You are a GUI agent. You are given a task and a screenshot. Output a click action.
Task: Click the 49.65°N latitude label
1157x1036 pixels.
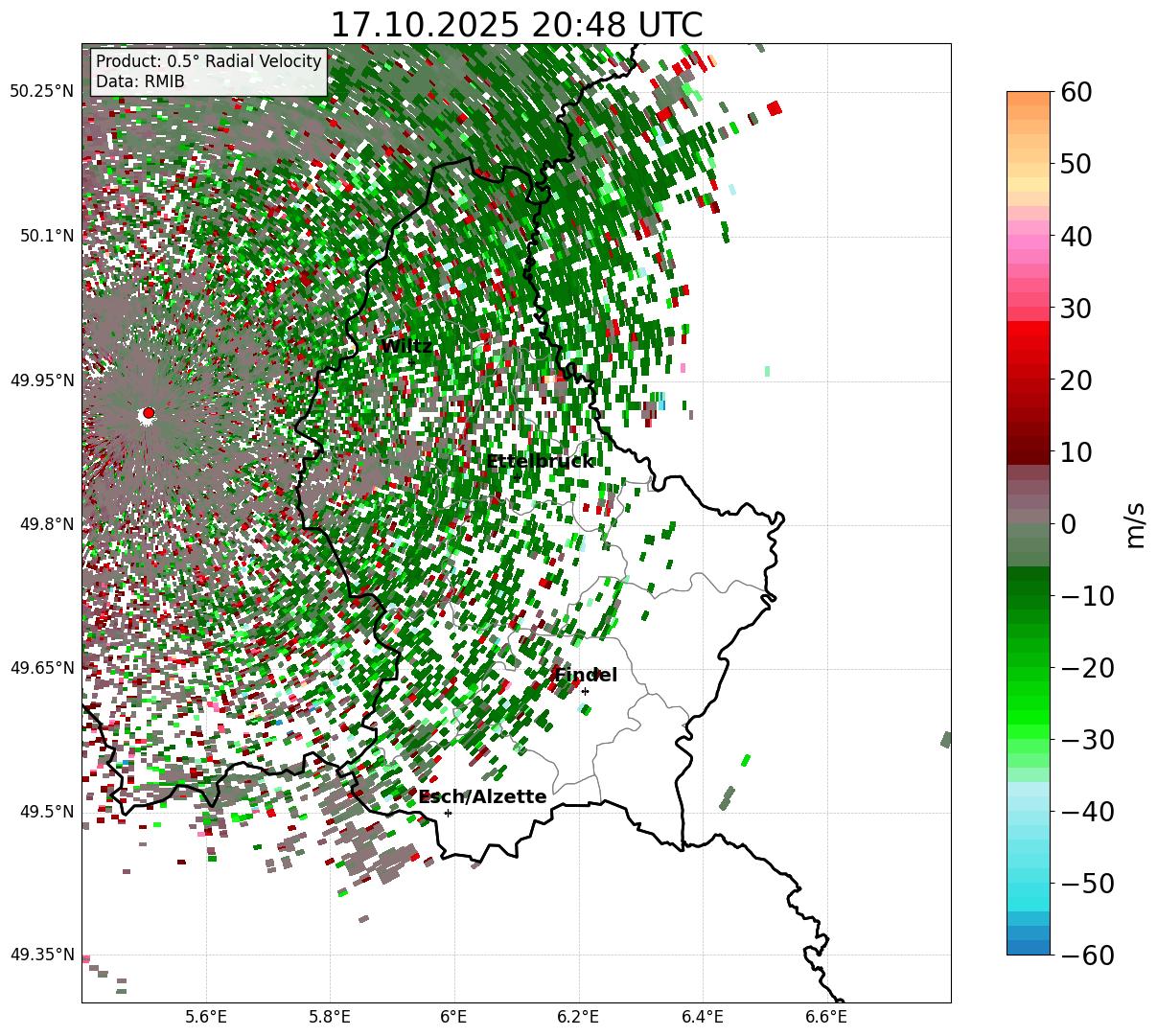point(41,668)
